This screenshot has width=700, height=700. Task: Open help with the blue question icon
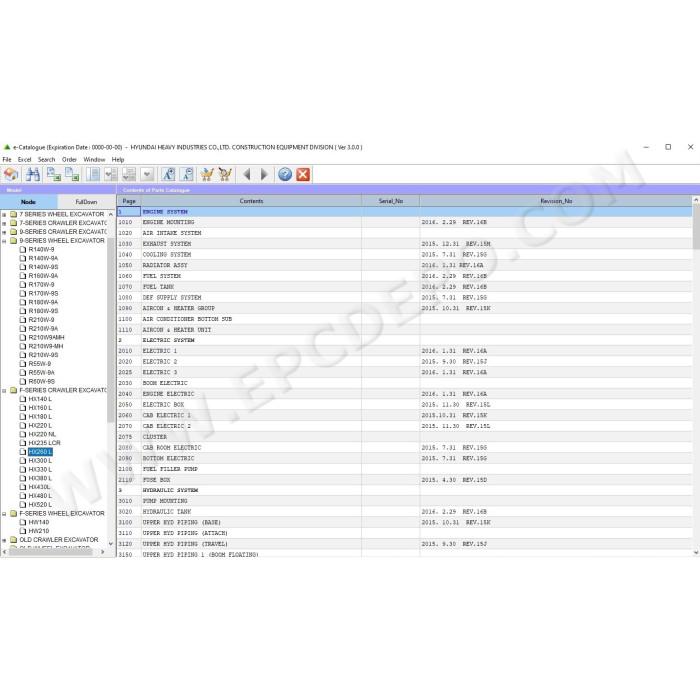coord(285,174)
